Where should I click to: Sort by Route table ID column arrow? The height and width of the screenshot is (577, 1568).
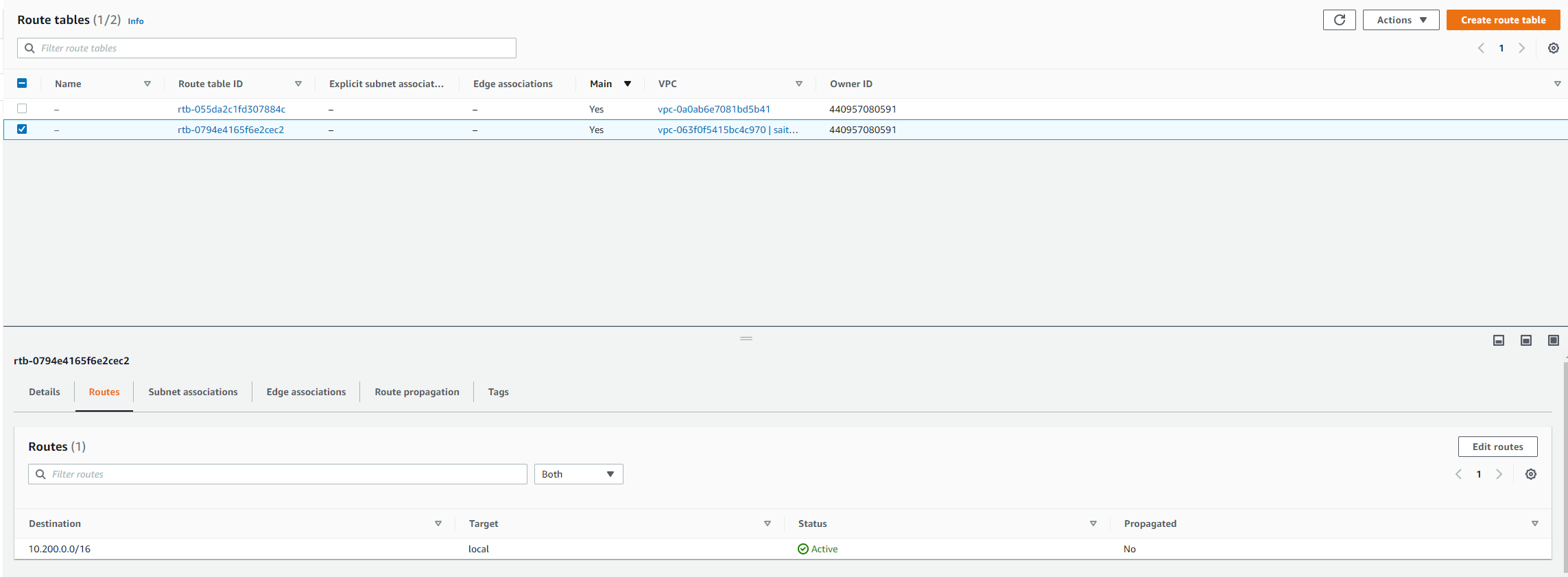click(x=298, y=84)
